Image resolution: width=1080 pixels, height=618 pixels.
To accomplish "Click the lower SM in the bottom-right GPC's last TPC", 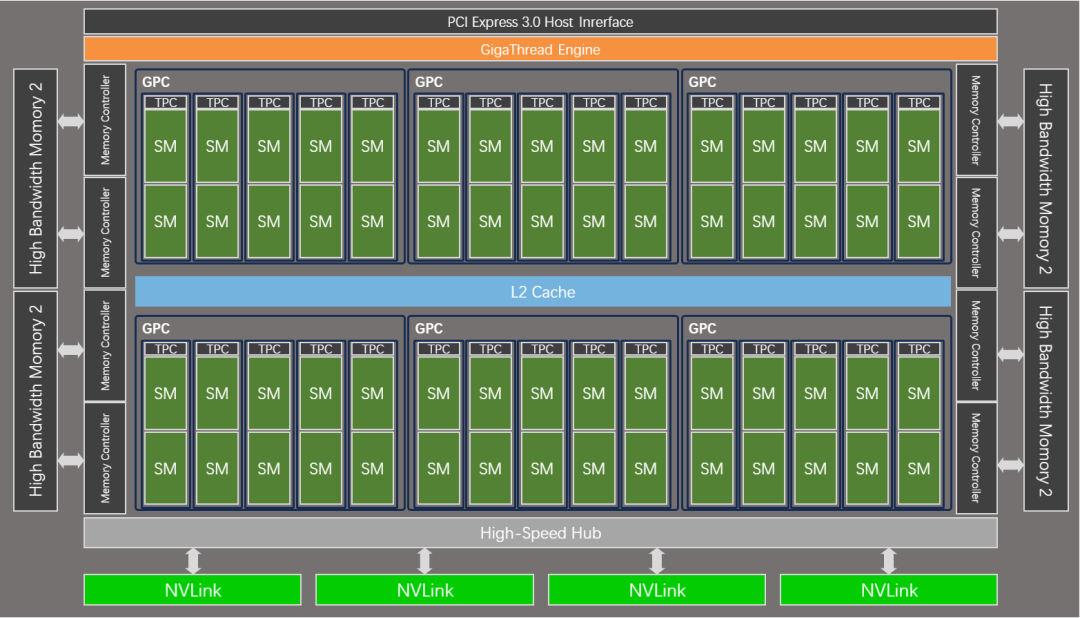I will pyautogui.click(x=919, y=468).
